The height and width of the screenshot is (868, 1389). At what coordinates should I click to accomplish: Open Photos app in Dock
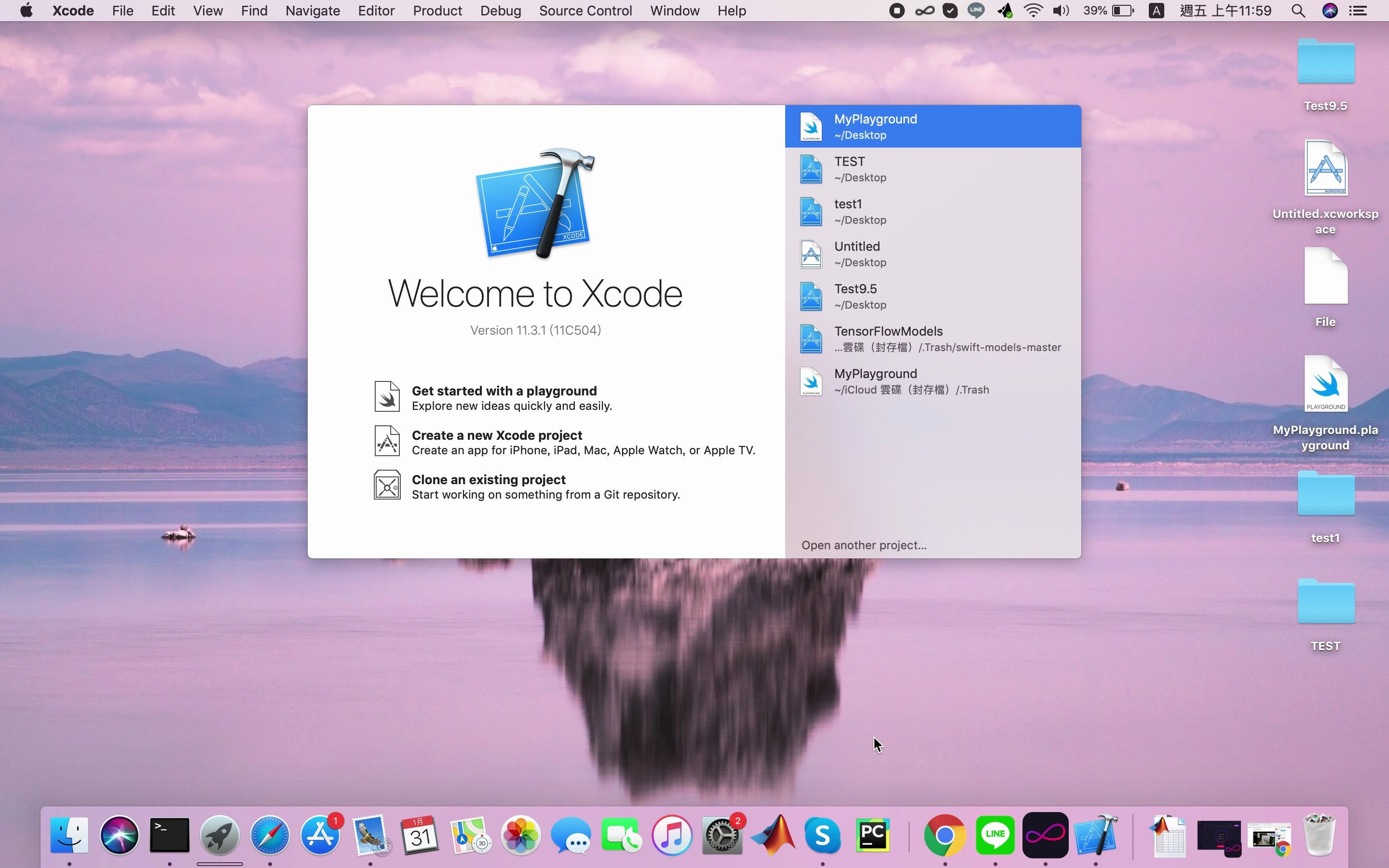click(520, 835)
